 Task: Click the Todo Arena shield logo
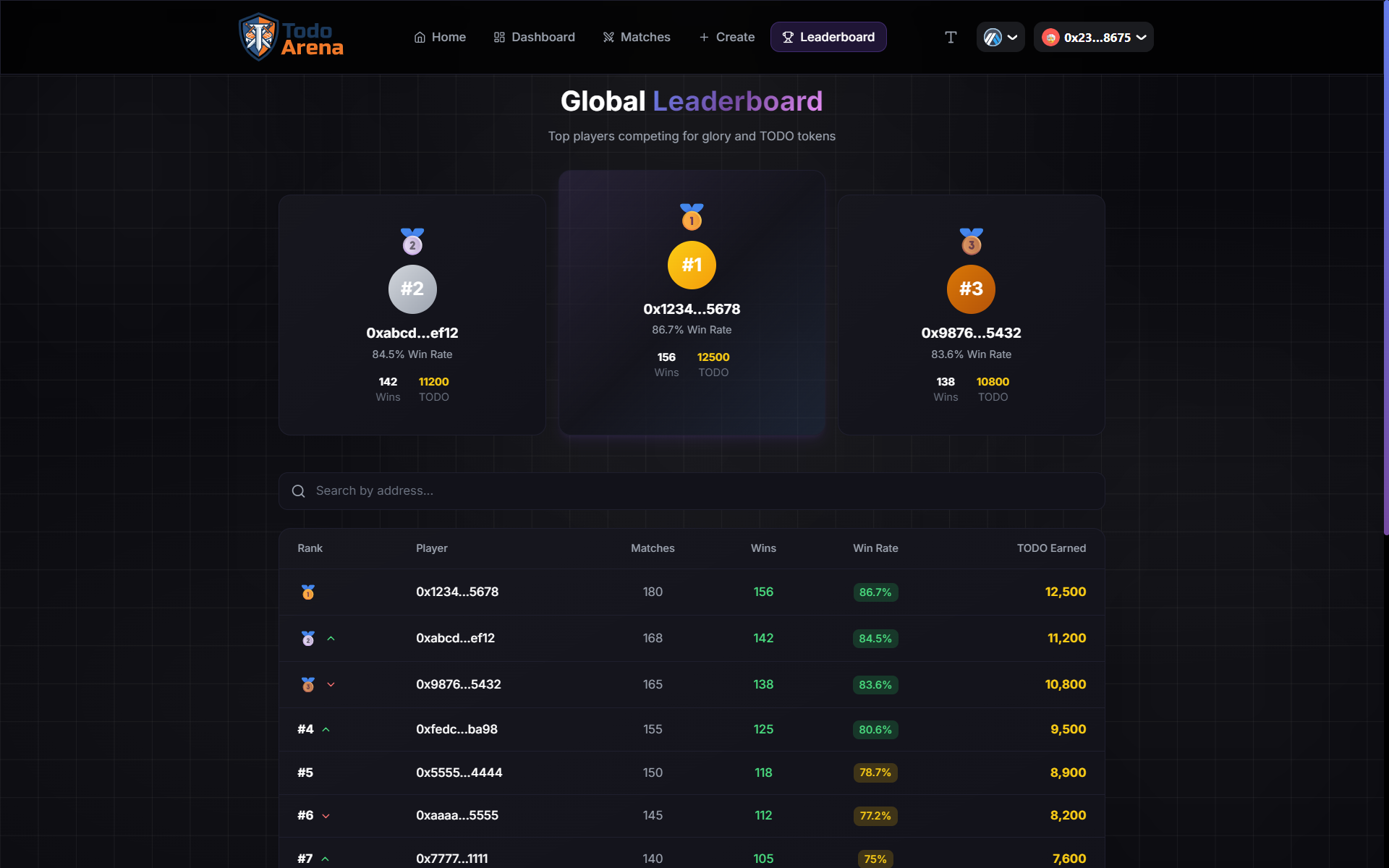258,37
